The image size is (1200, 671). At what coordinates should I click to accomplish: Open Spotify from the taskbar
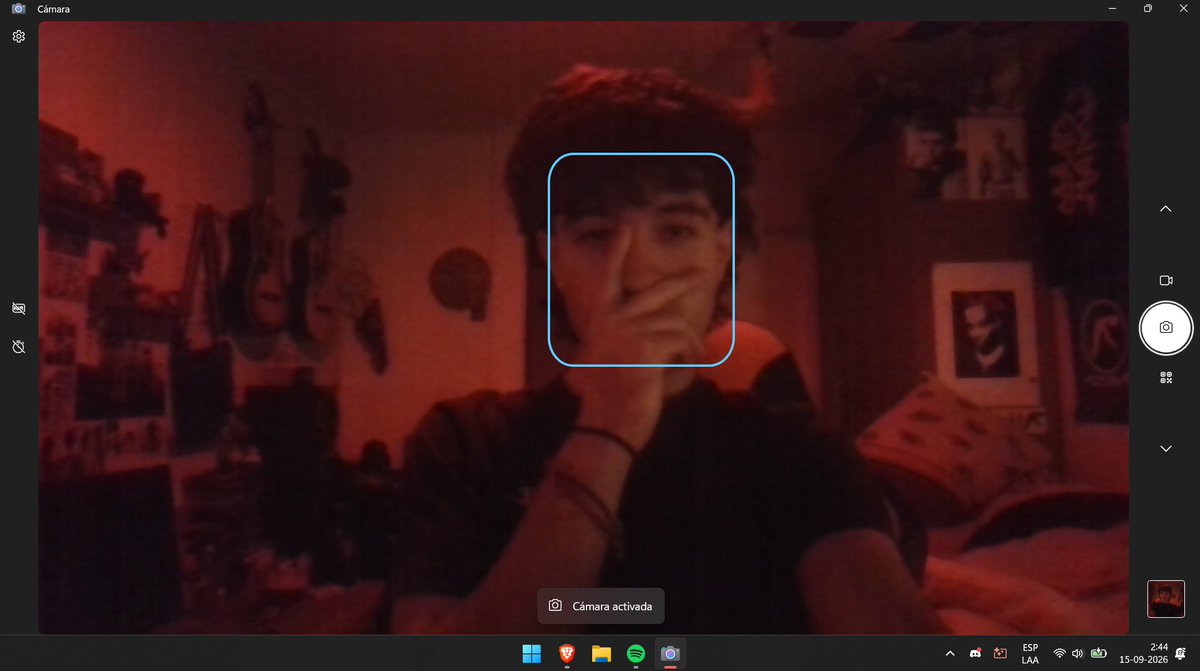tap(635, 654)
